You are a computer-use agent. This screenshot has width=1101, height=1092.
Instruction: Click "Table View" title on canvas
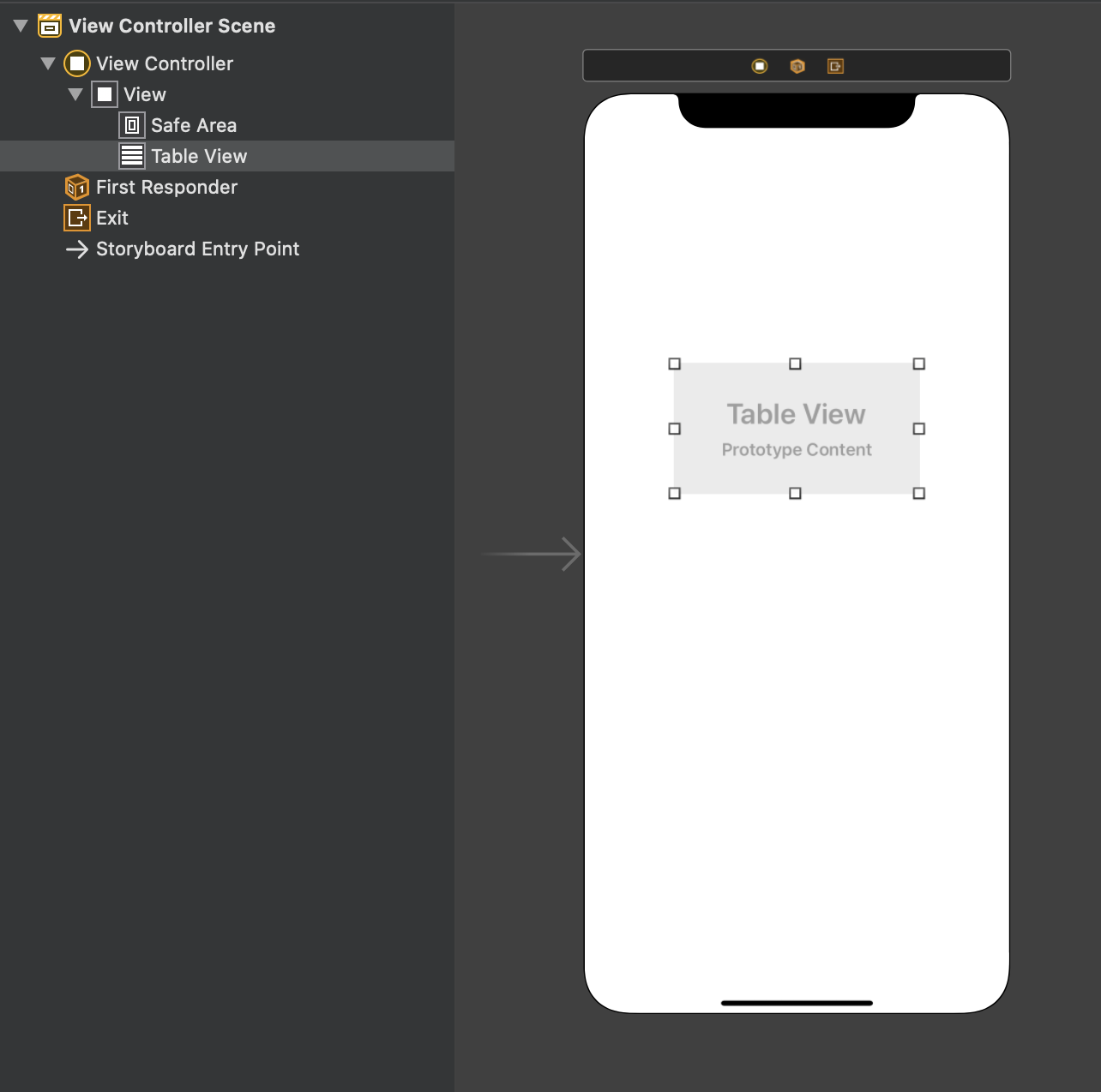(x=797, y=414)
